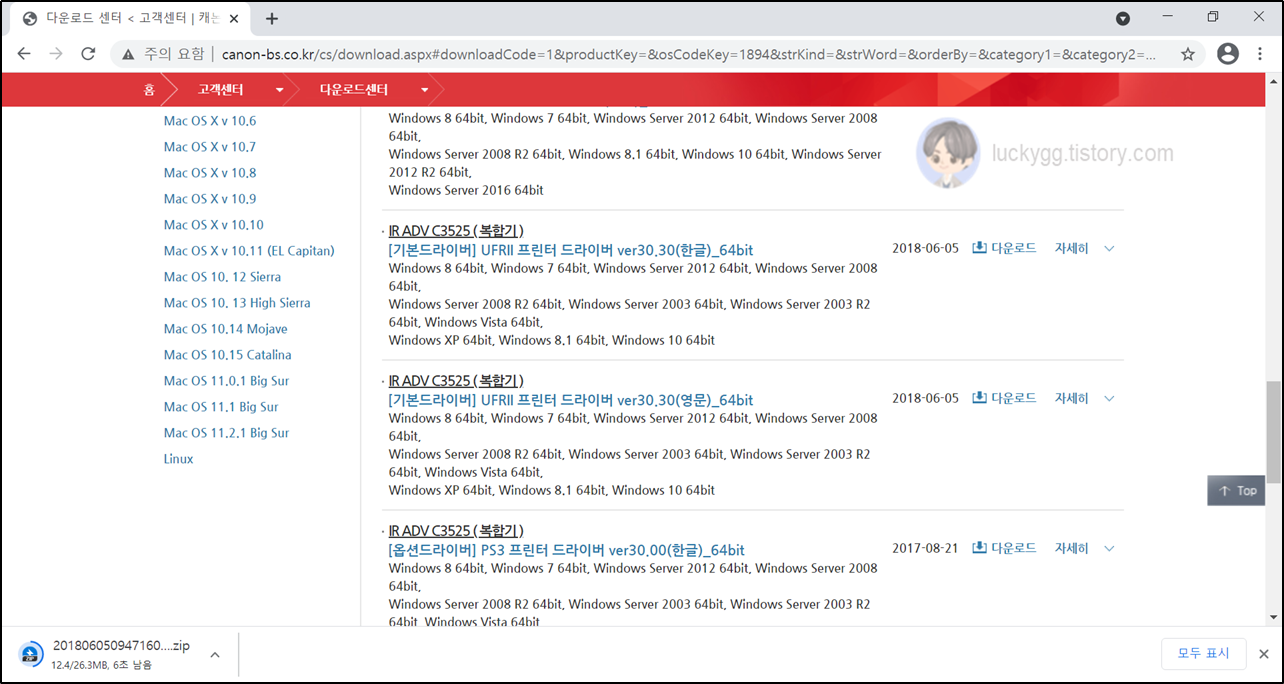Select Mac OS 10. 13 High Sierra
This screenshot has width=1284, height=684.
click(237, 303)
